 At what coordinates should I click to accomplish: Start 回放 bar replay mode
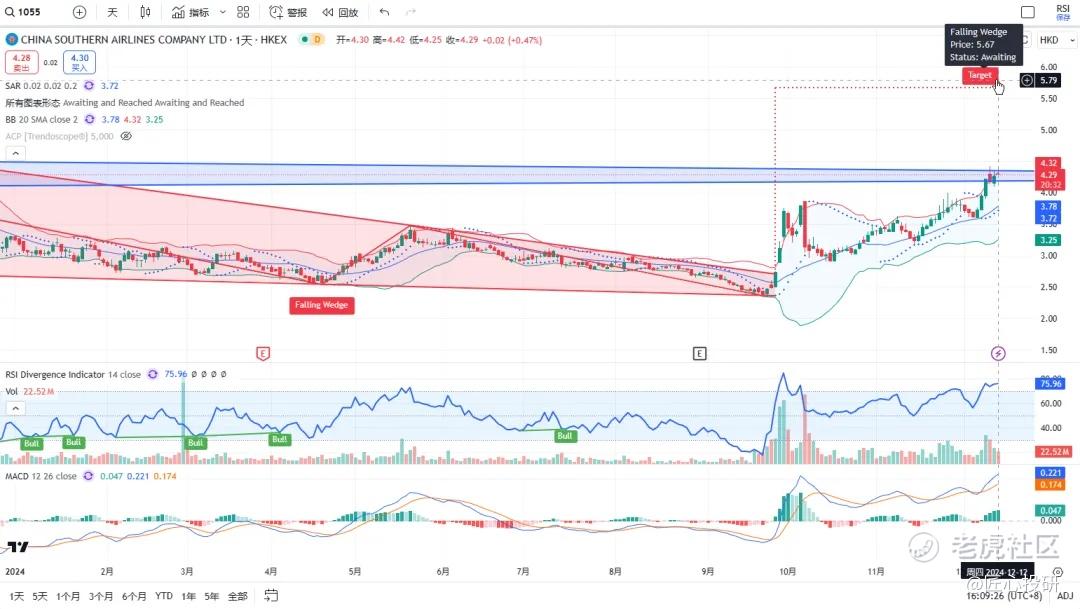tap(340, 12)
